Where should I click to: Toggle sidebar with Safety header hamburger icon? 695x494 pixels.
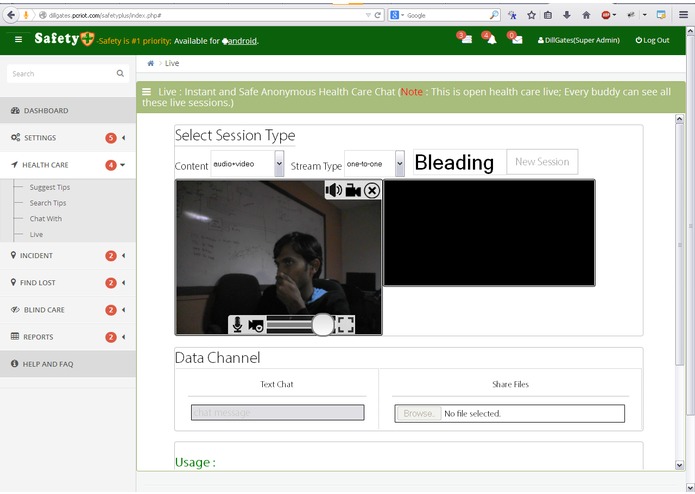click(18, 39)
